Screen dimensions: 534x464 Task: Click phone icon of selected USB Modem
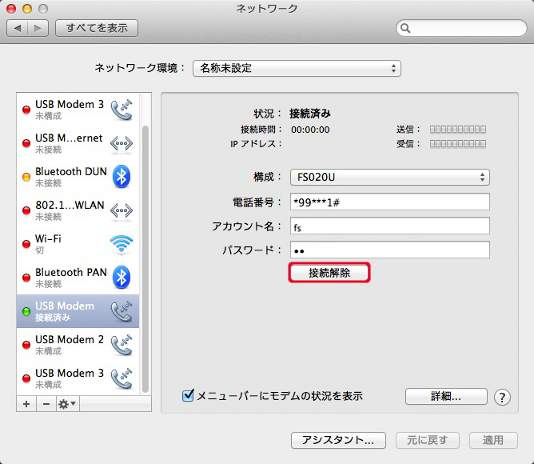click(122, 311)
